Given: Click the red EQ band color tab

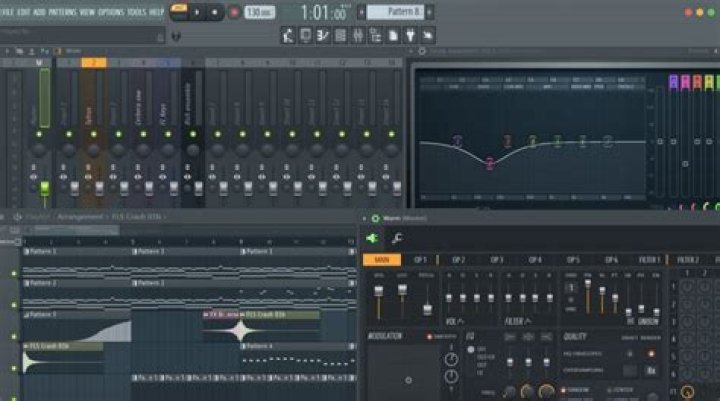Looking at the screenshot, I should tap(697, 82).
